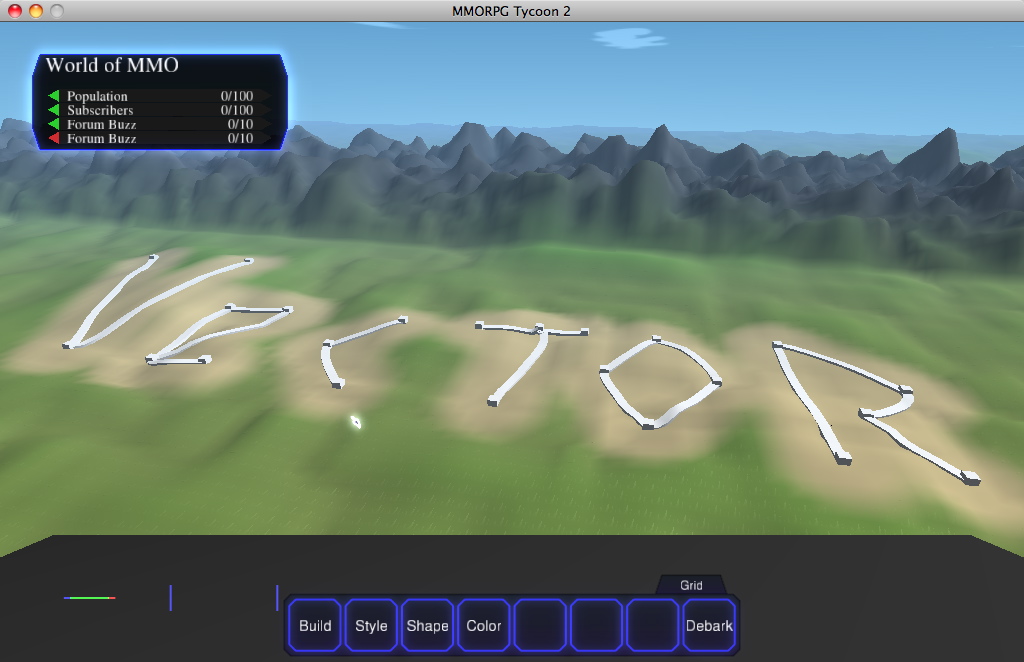Click the 0/10 value in green-arrow Forum Buzz row

pyautogui.click(x=240, y=124)
